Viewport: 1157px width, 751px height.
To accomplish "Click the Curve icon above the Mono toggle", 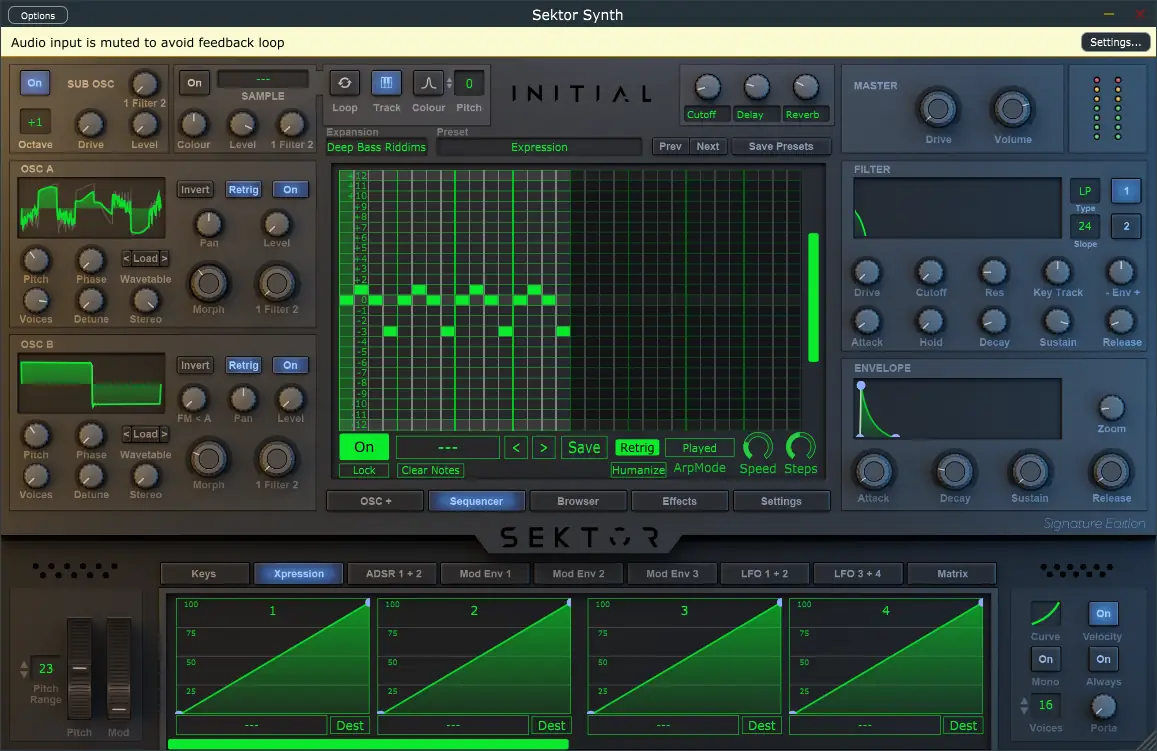I will coord(1045,613).
